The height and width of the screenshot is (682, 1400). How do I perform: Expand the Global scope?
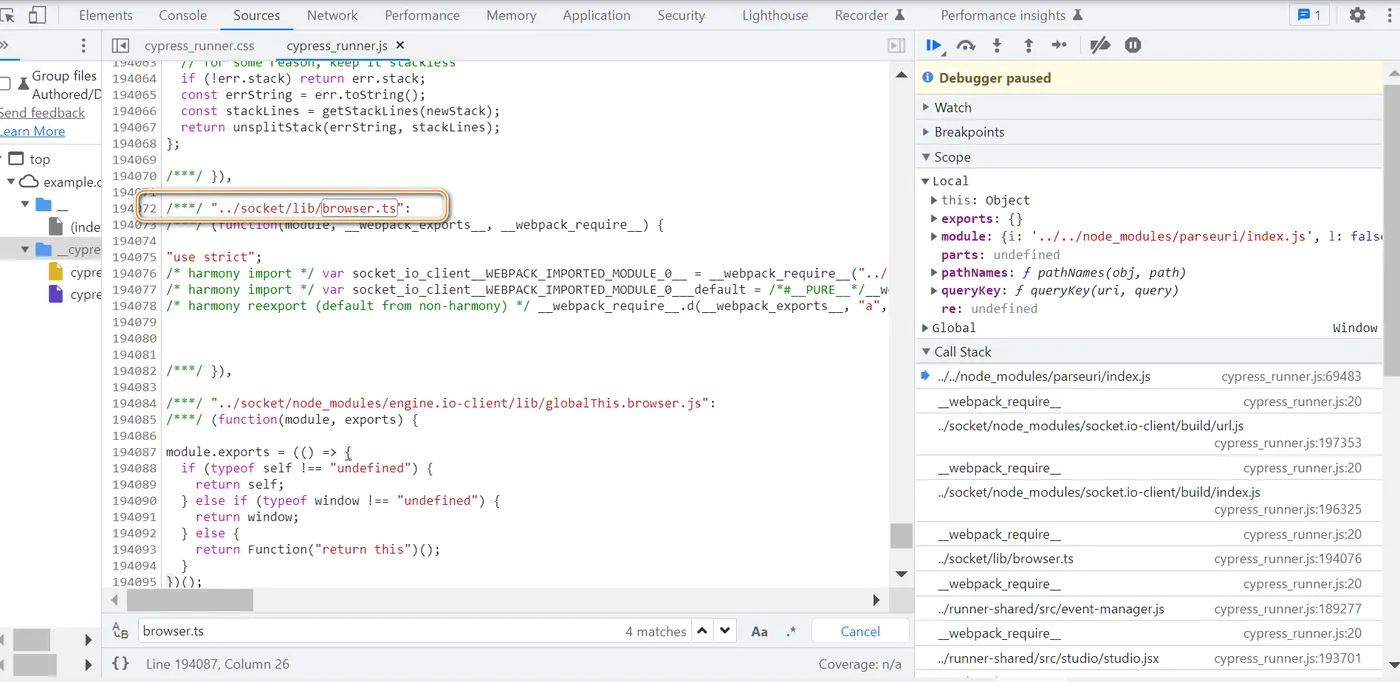tap(926, 328)
